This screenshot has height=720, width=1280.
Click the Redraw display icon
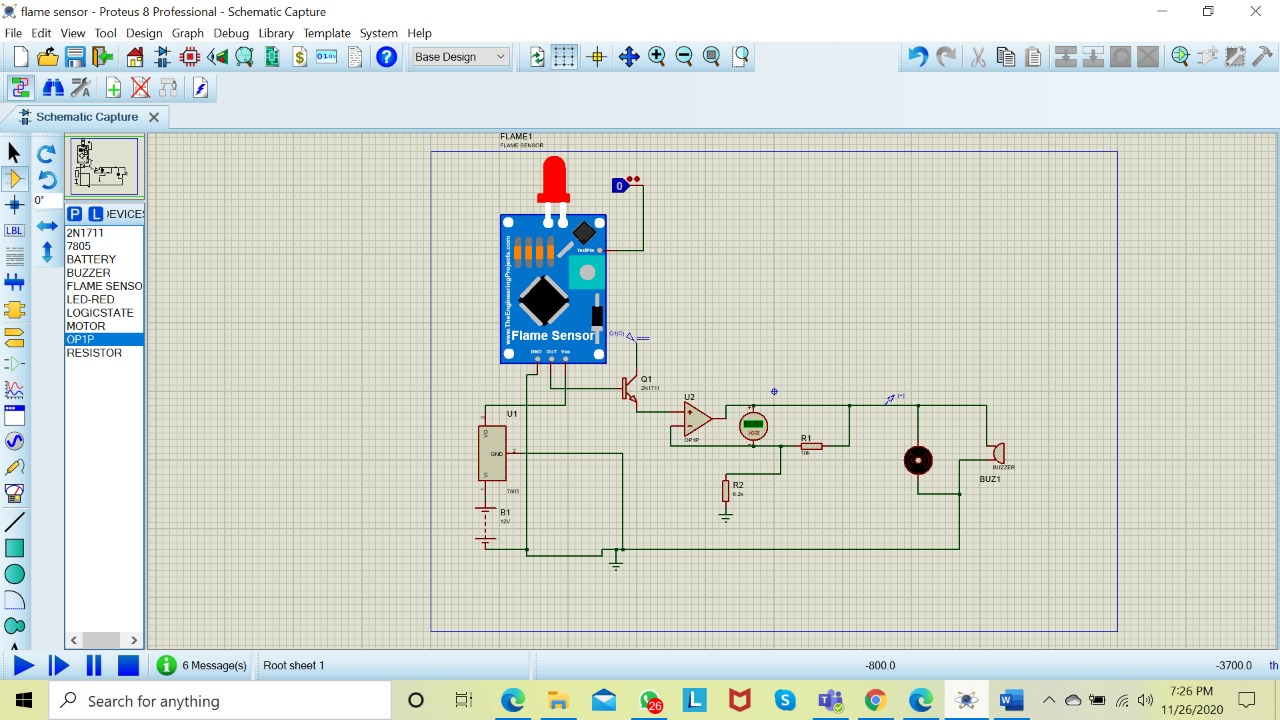(538, 57)
